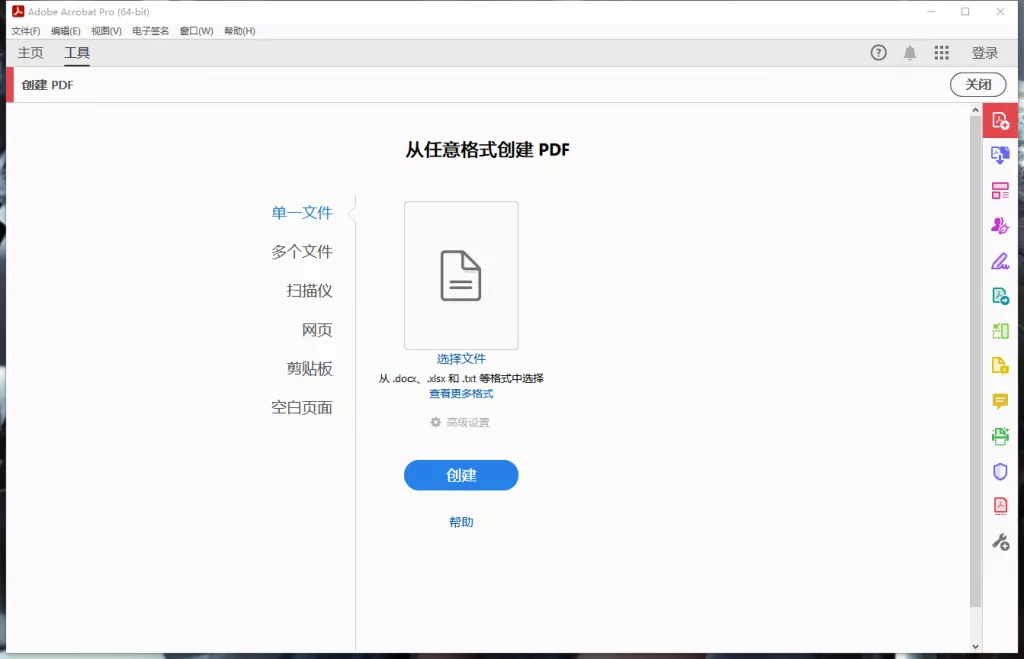The height and width of the screenshot is (659, 1024).
Task: Select the 扫描仪 option
Action: 309,290
